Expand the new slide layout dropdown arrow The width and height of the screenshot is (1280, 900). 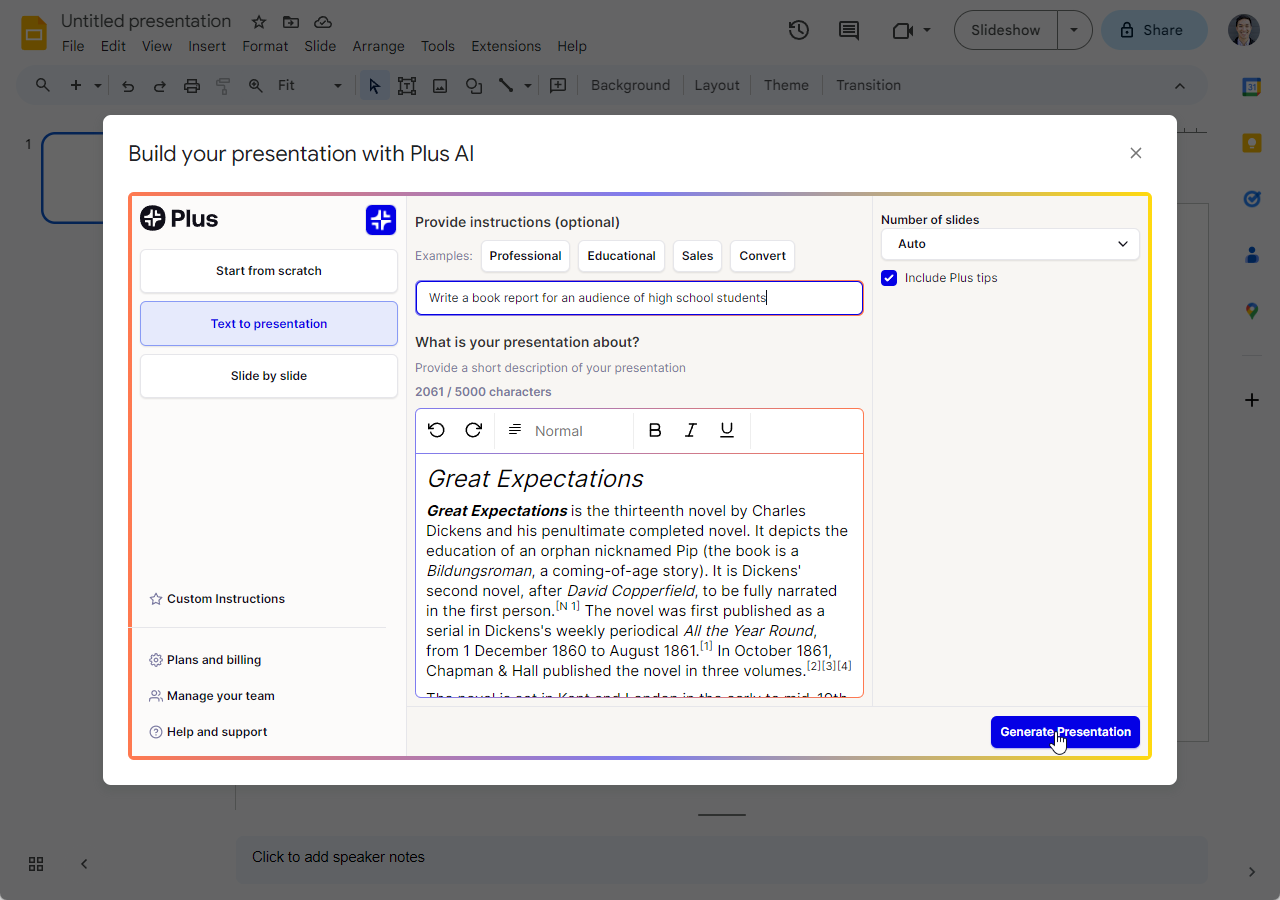pyautogui.click(x=98, y=86)
